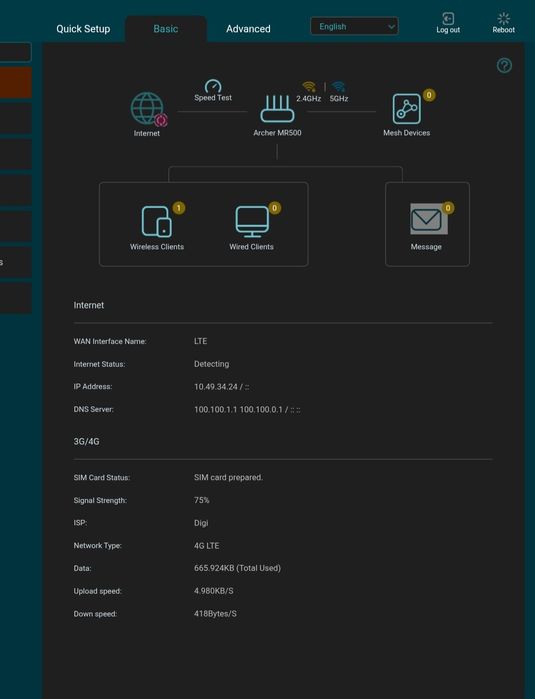Open the Message envelope icon
Viewport: 535px width, 699px height.
(x=426, y=219)
